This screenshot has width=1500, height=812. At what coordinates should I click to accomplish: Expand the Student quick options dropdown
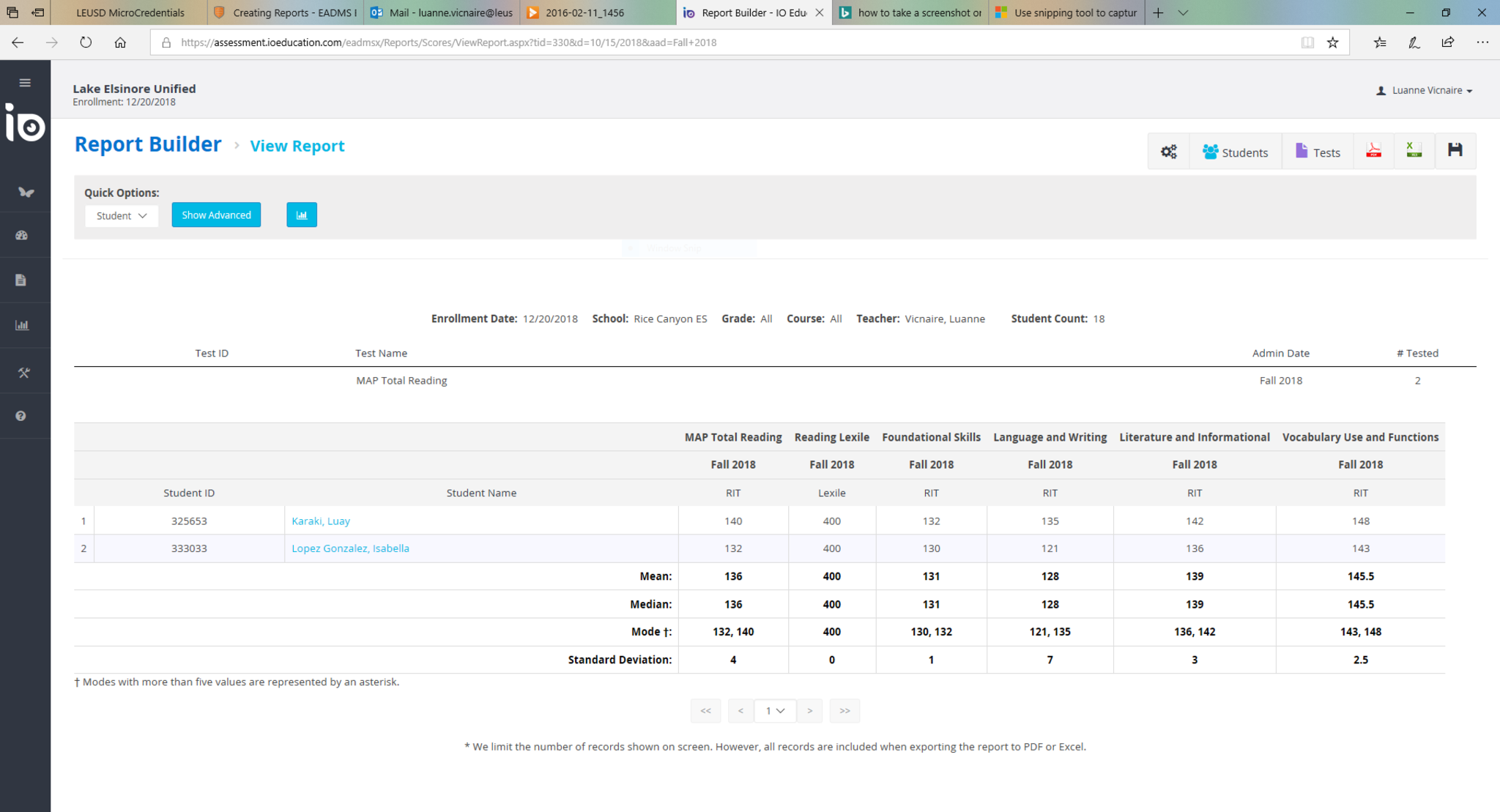[122, 216]
